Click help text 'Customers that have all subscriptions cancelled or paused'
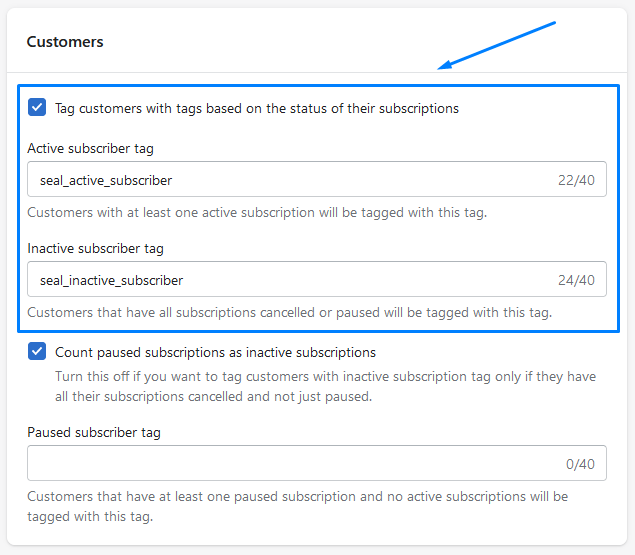Viewport: 635px width, 555px height. click(290, 312)
